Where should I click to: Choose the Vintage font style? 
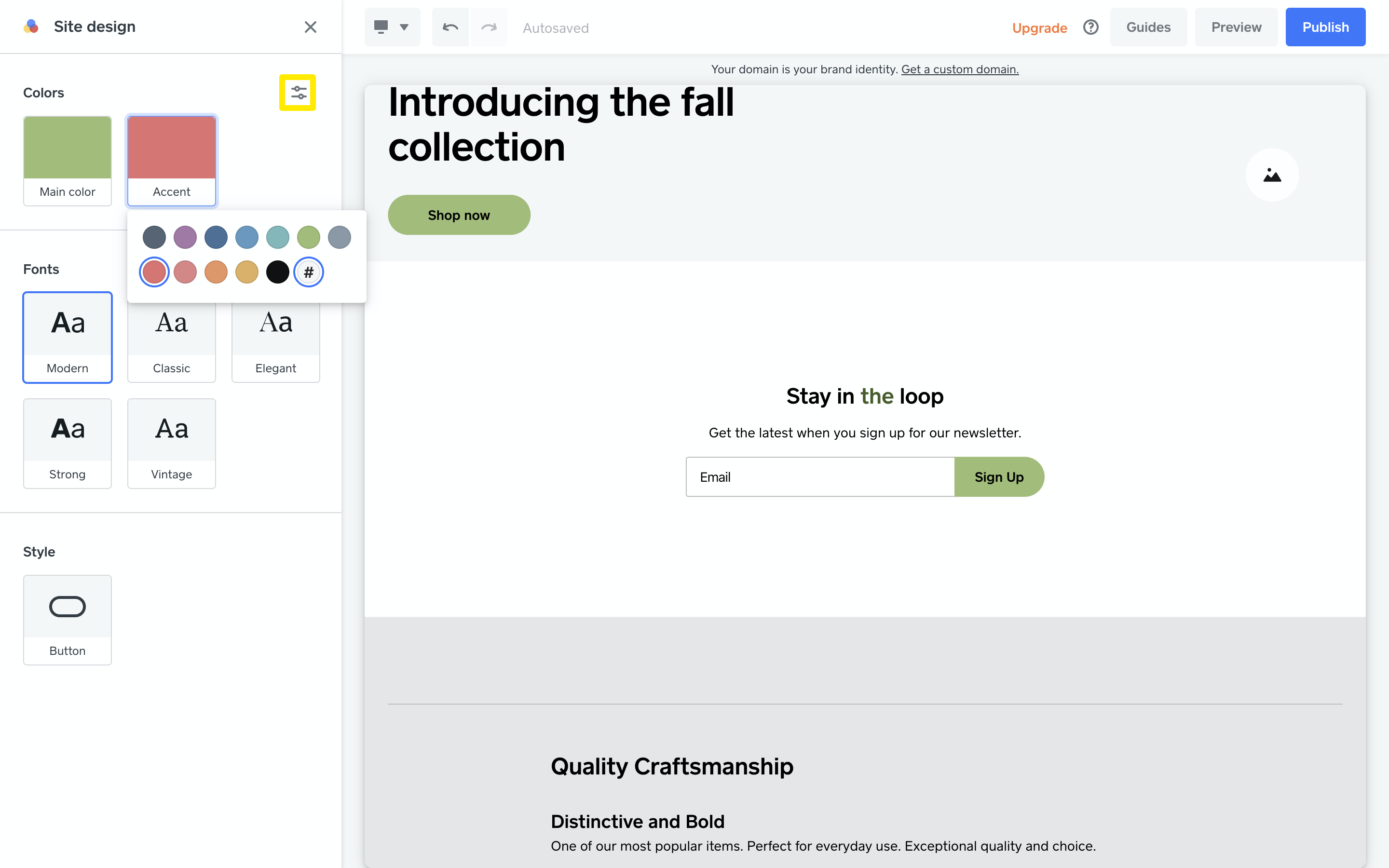pyautogui.click(x=171, y=443)
